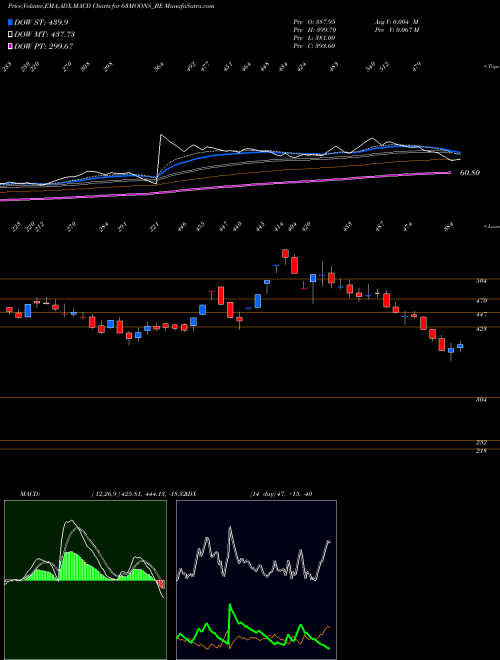The image size is (500, 660).
Task: Click the MACD (12,26,9) values text
Action: coord(141,494)
